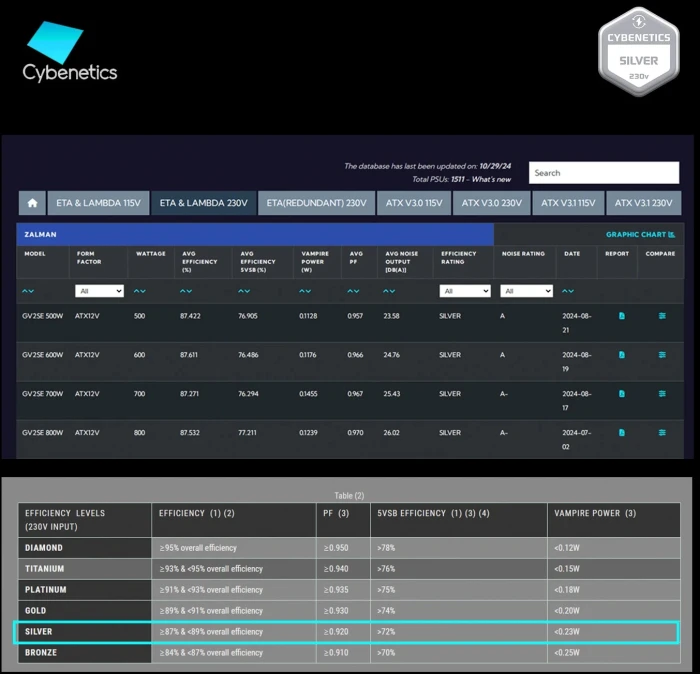700x674 pixels.
Task: Click the DIAMOND efficiency level row
Action: click(349, 548)
